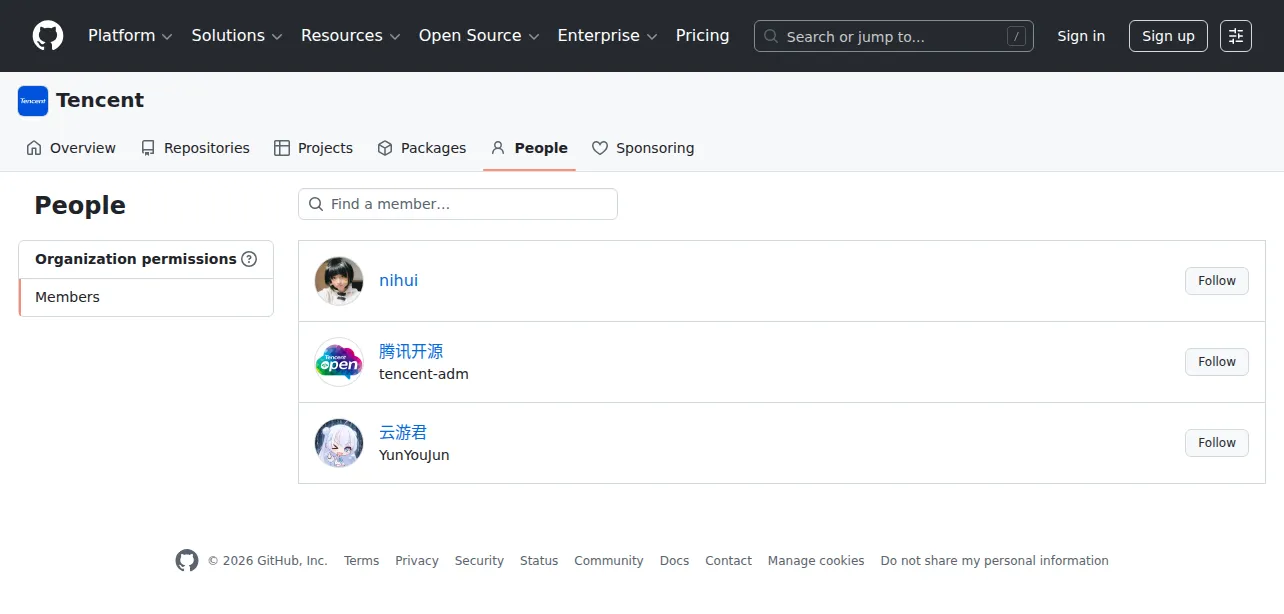
Task: Click the tencent-adm username text
Action: [424, 374]
